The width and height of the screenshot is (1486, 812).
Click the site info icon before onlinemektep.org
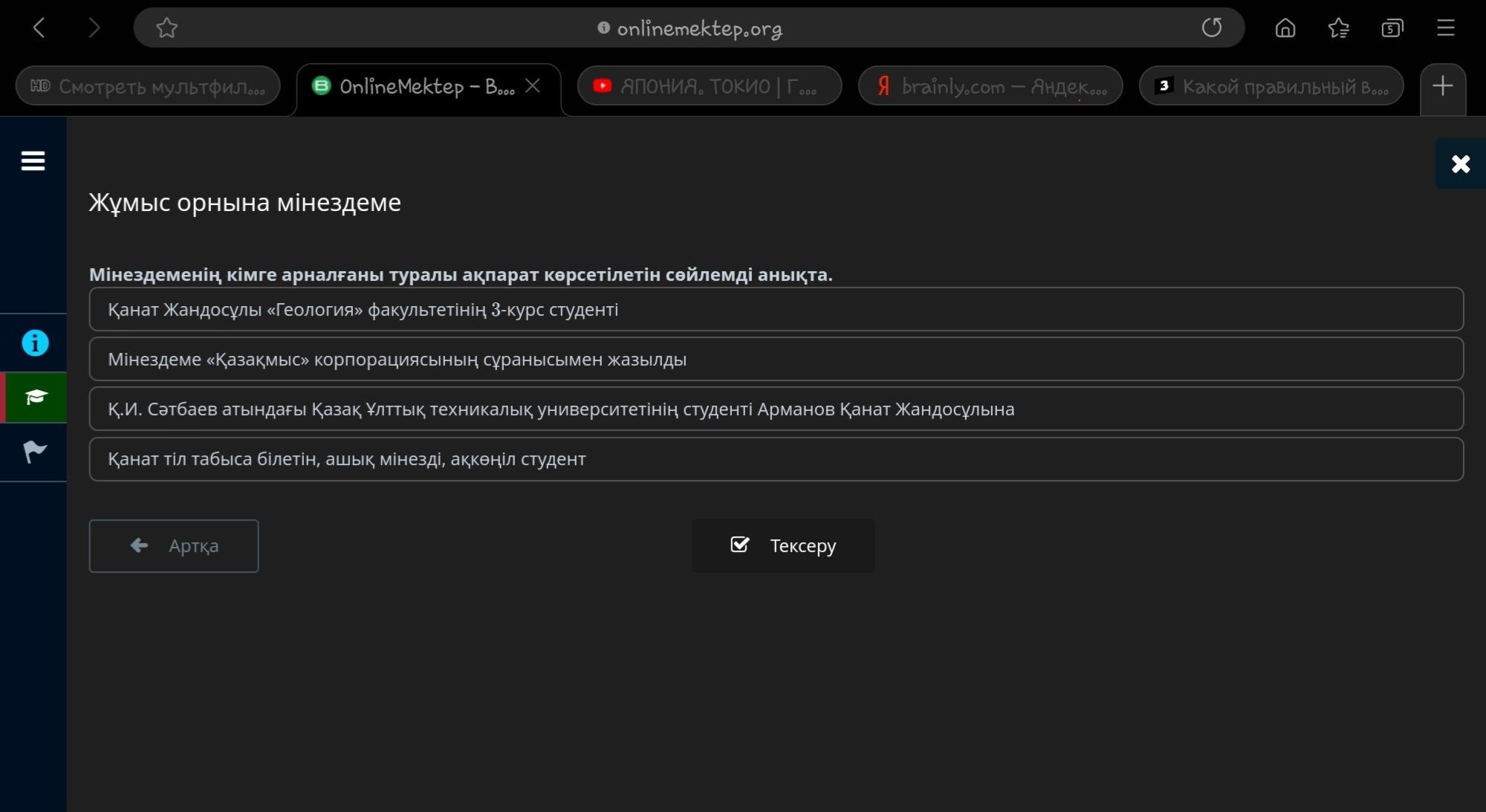603,28
